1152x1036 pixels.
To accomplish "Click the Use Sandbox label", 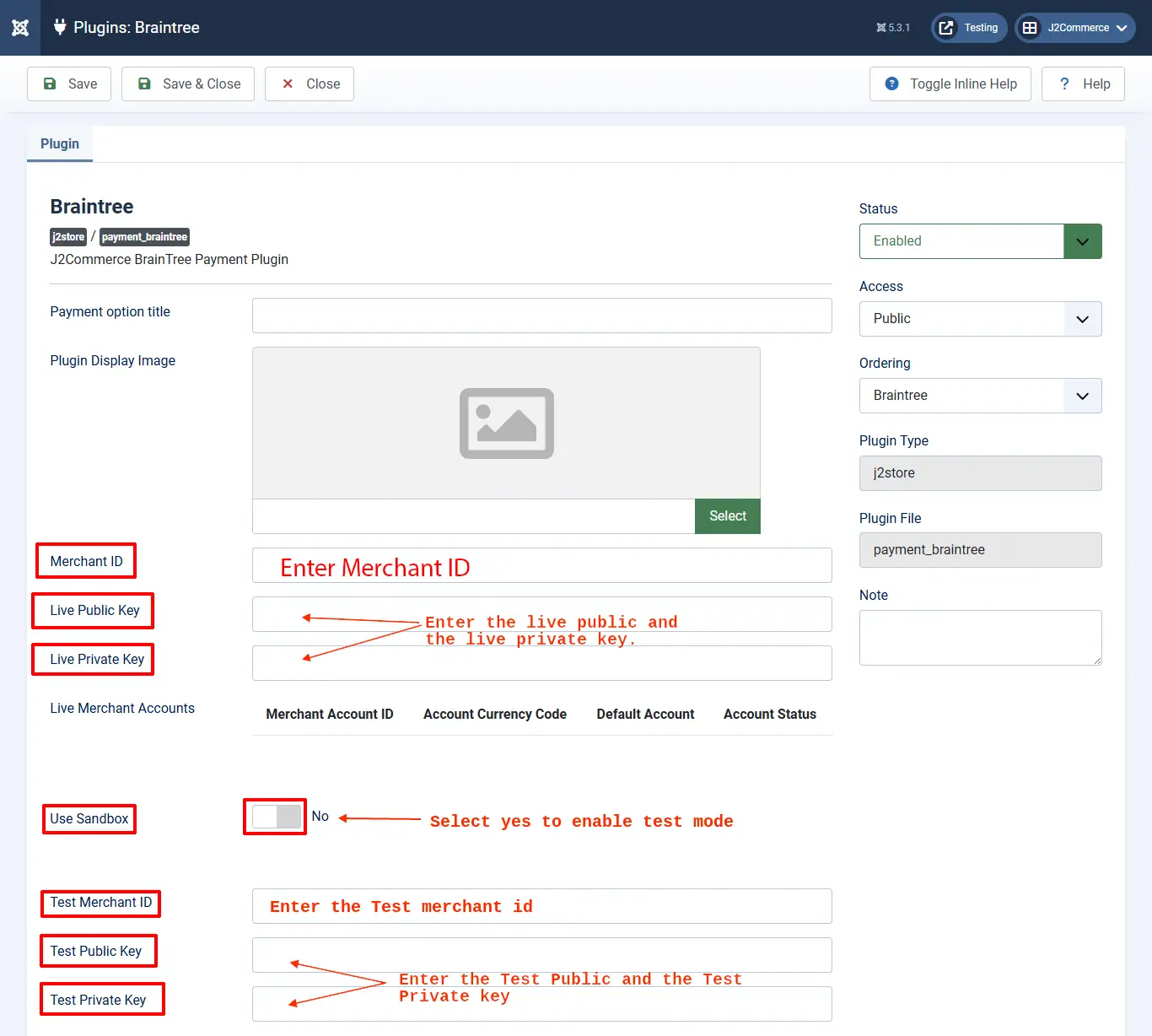I will tap(89, 818).
